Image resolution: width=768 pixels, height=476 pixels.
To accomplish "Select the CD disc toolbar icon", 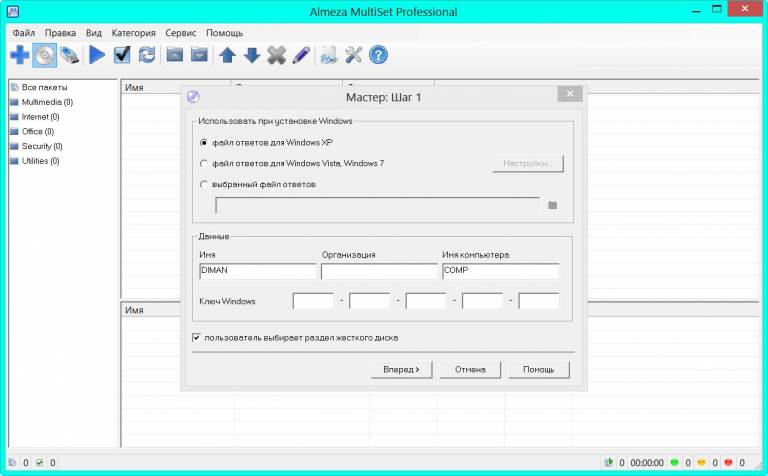I will pyautogui.click(x=45, y=55).
